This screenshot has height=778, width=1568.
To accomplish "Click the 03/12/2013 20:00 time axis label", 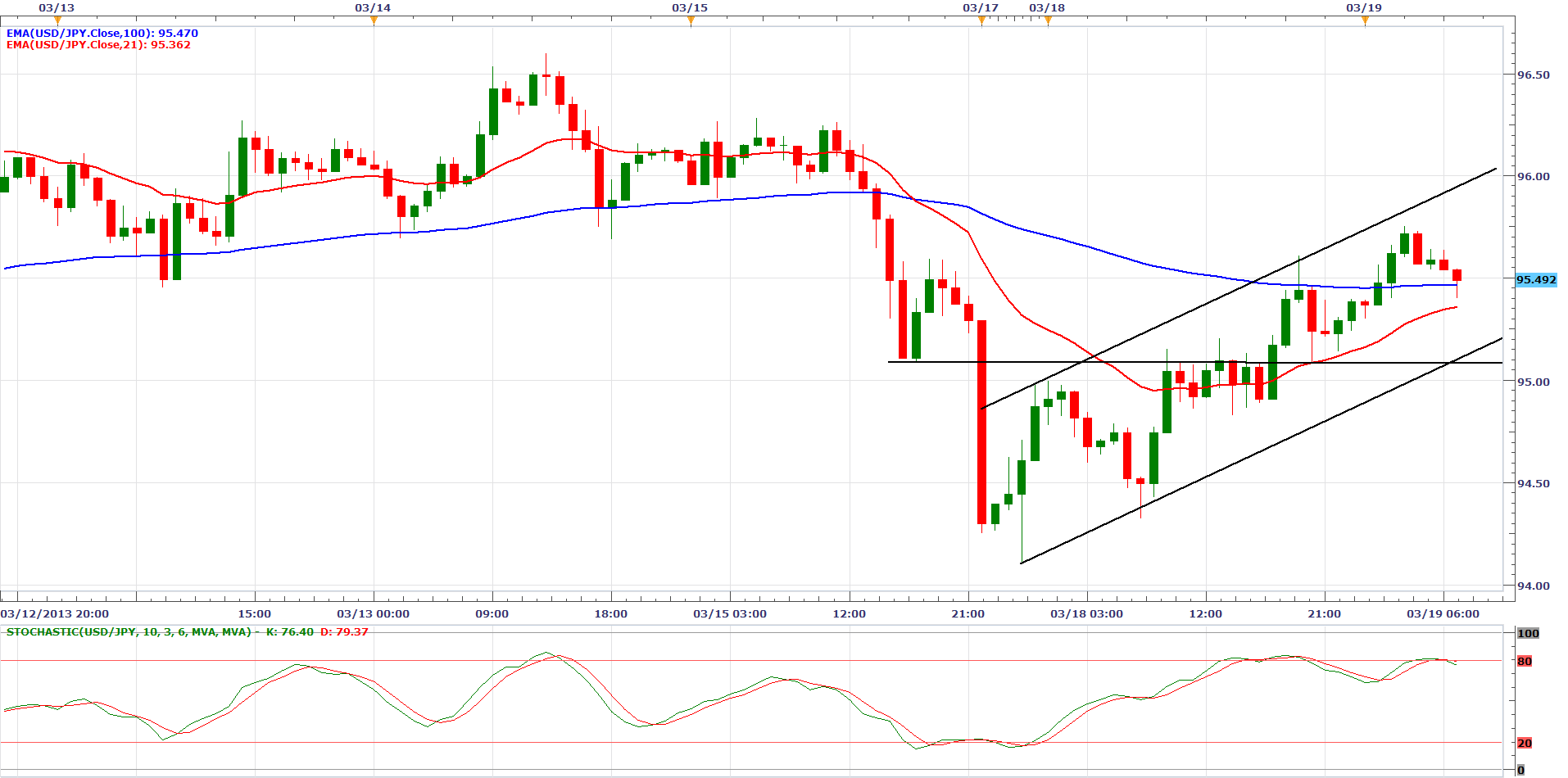I will point(55,614).
